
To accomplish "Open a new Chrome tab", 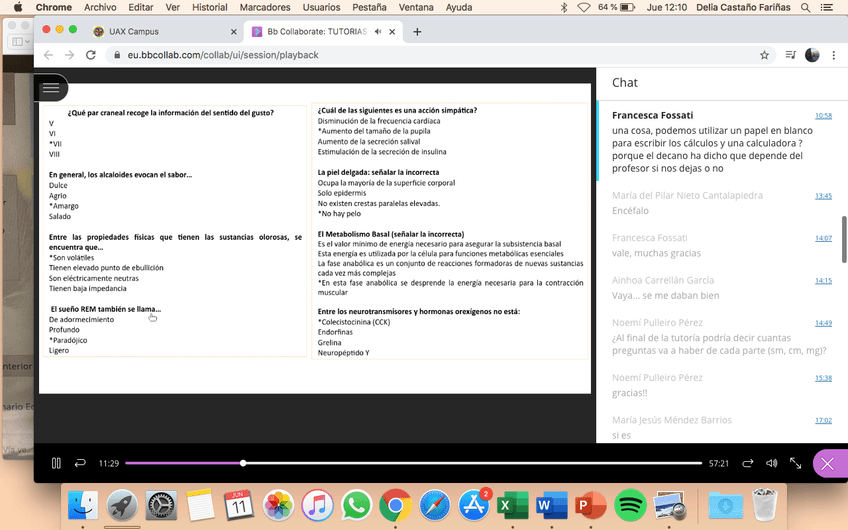I will (x=417, y=32).
